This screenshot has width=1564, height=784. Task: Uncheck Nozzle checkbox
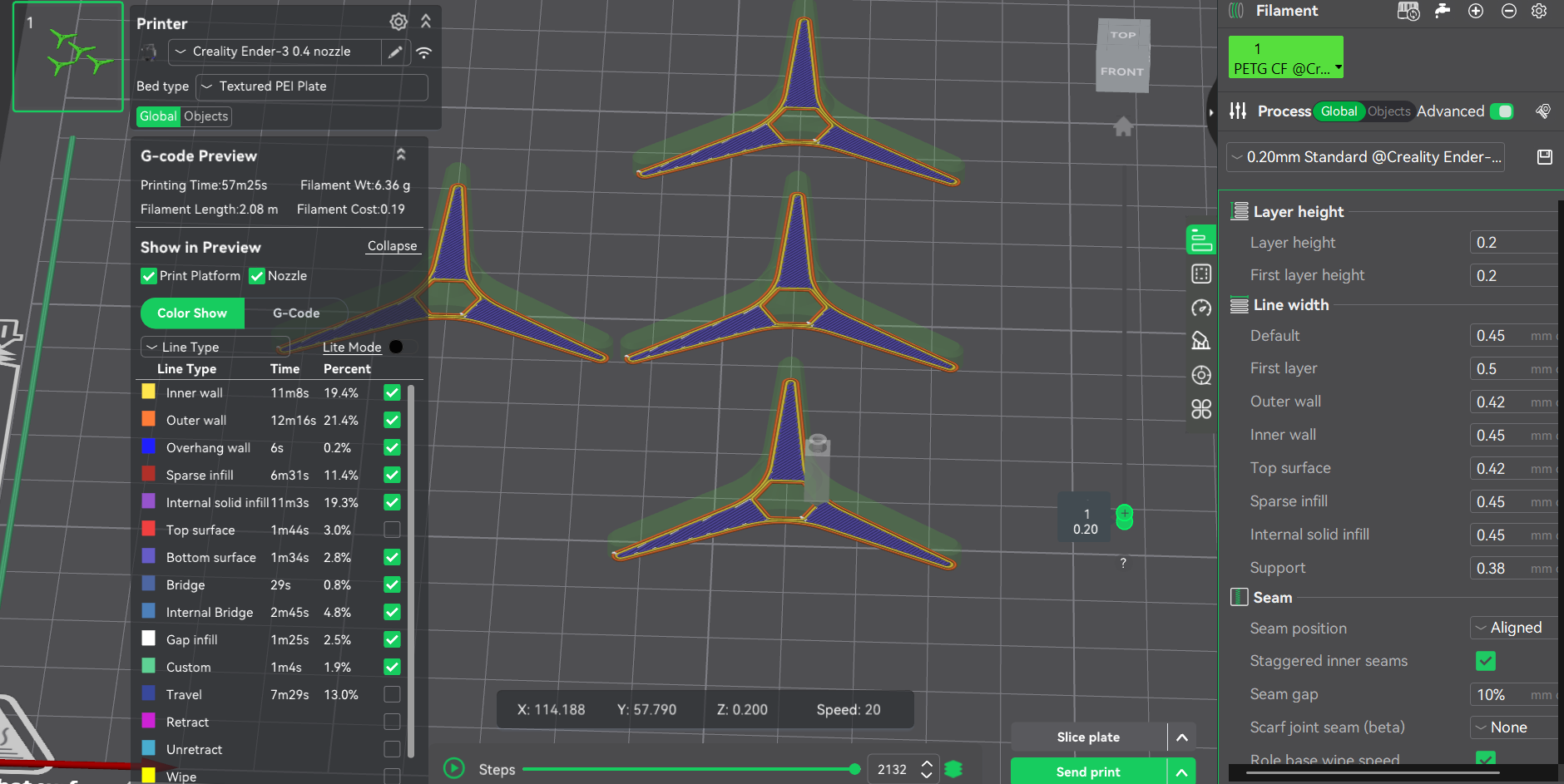(257, 276)
